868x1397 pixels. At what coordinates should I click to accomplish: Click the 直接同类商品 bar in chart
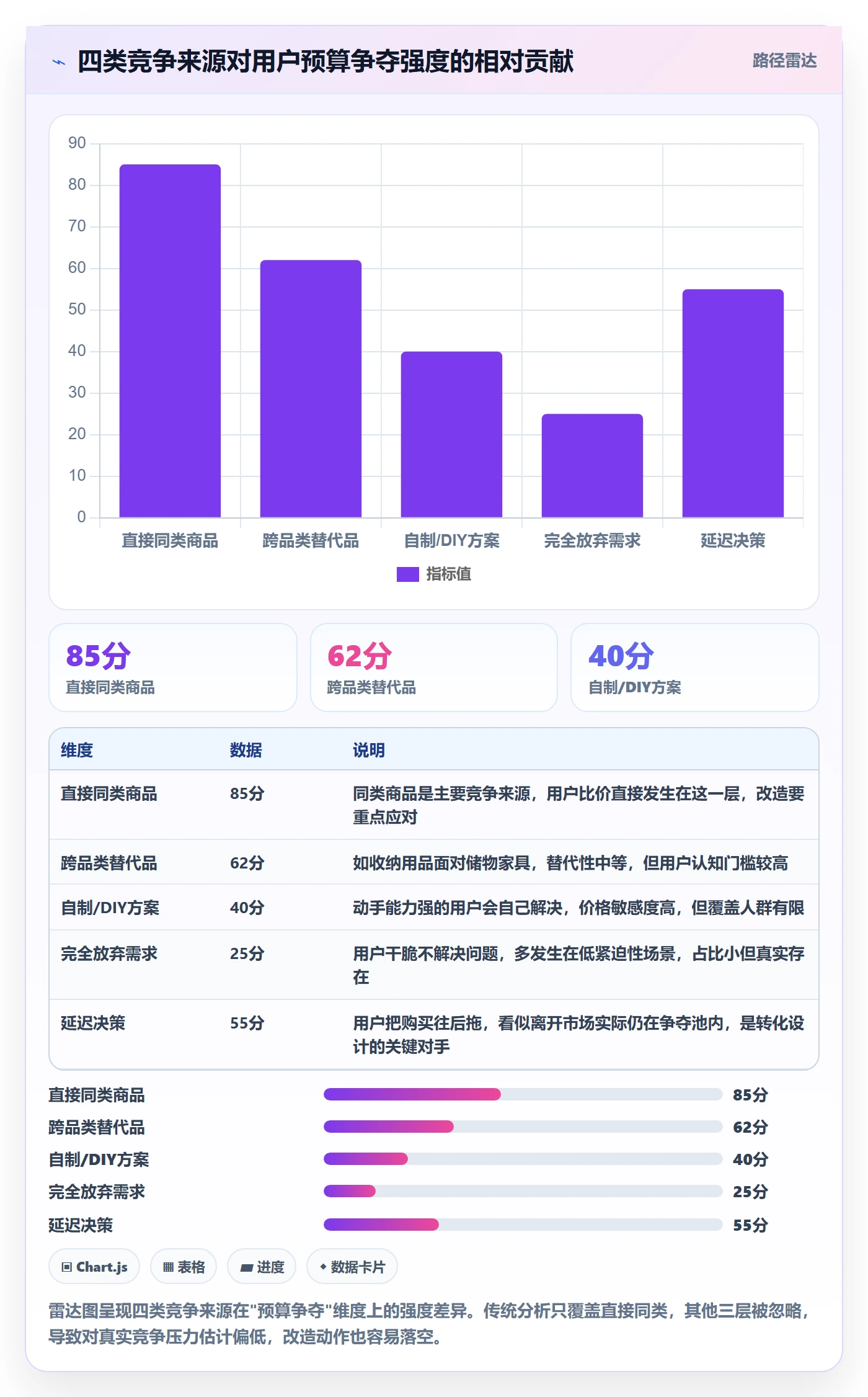coord(170,341)
